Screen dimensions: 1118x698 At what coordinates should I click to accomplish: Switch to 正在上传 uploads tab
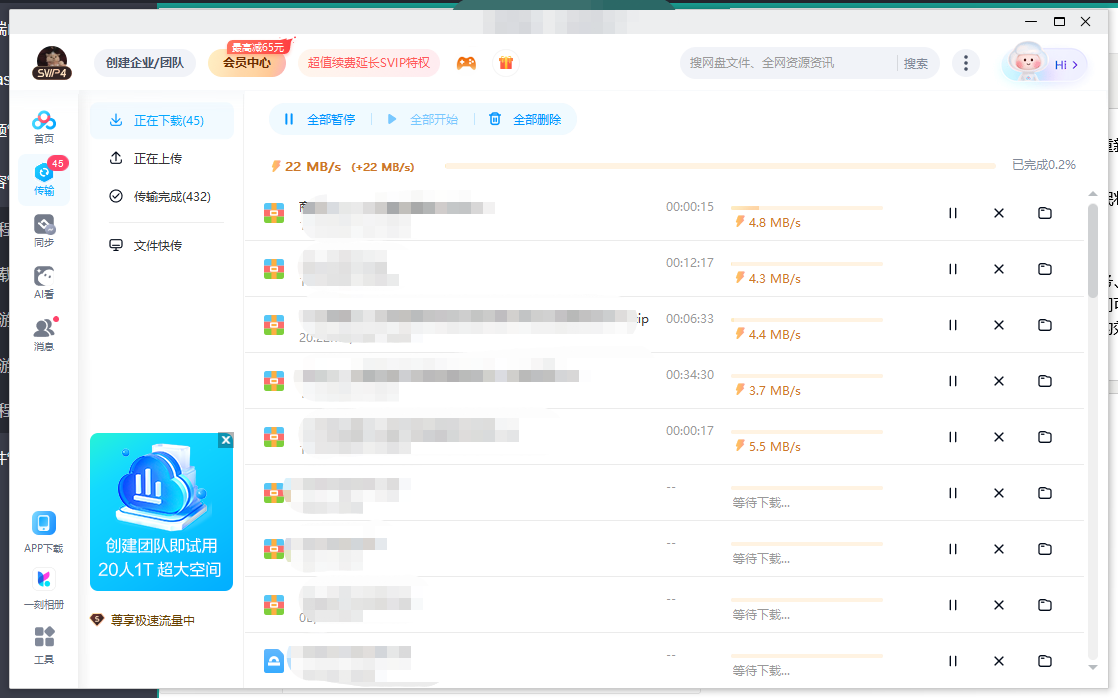pos(158,159)
